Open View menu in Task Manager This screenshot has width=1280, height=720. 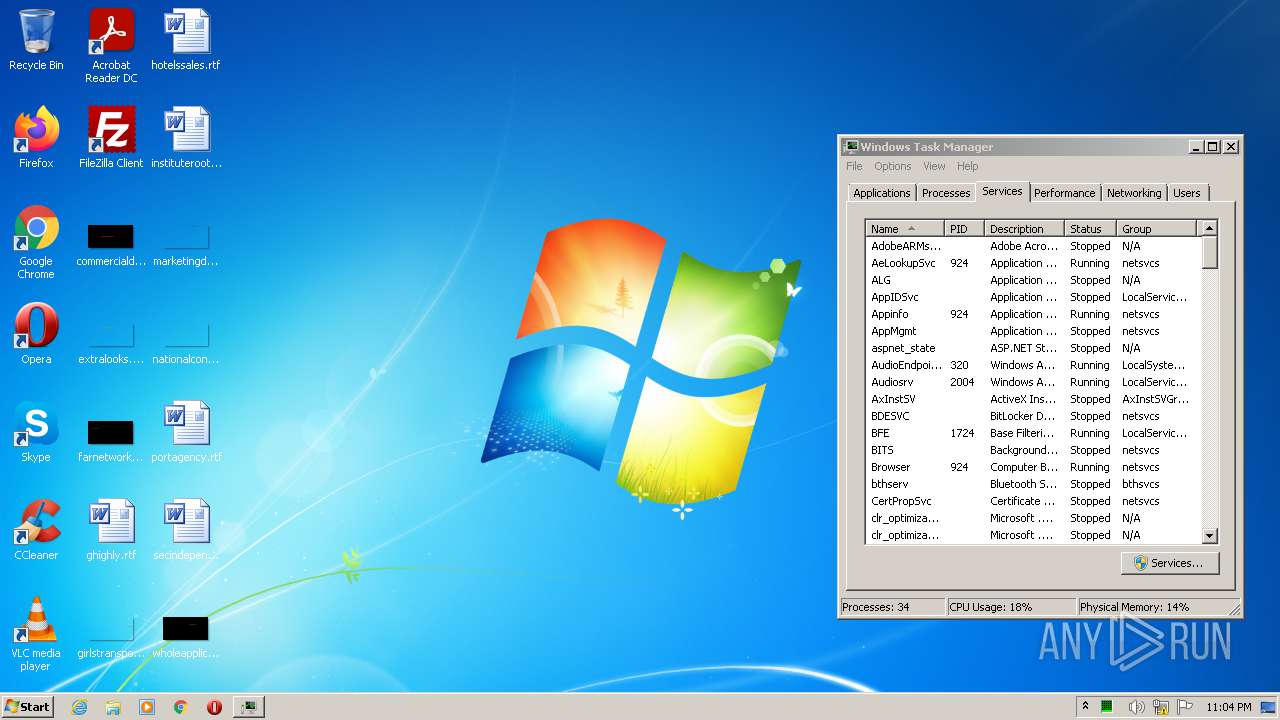[x=934, y=166]
